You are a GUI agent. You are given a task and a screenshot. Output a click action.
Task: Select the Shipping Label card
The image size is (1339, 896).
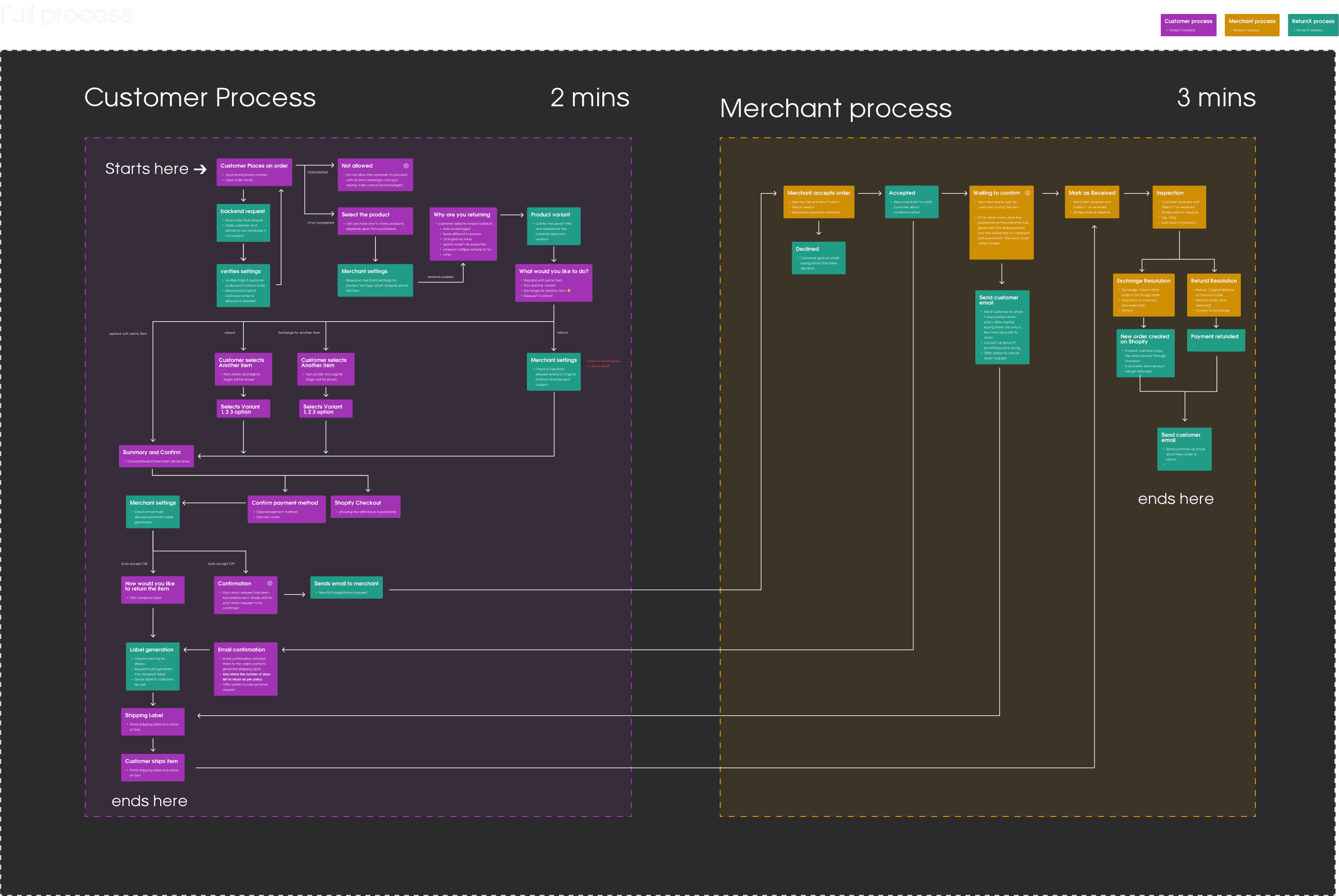(152, 721)
